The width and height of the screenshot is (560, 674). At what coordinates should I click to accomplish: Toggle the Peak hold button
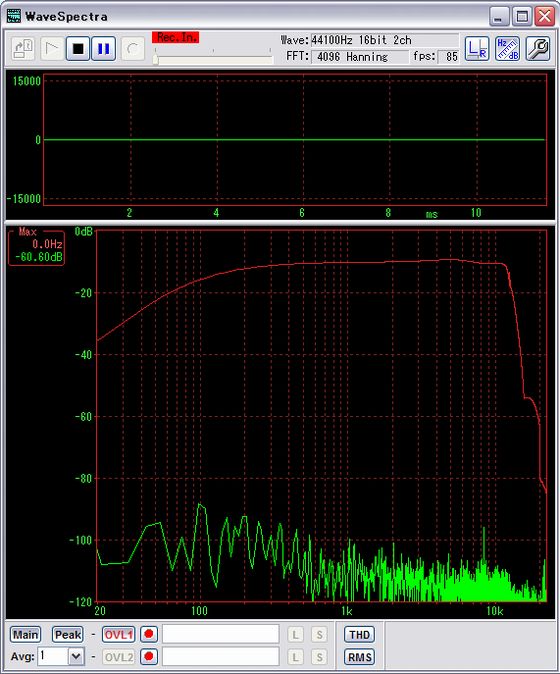(x=67, y=634)
